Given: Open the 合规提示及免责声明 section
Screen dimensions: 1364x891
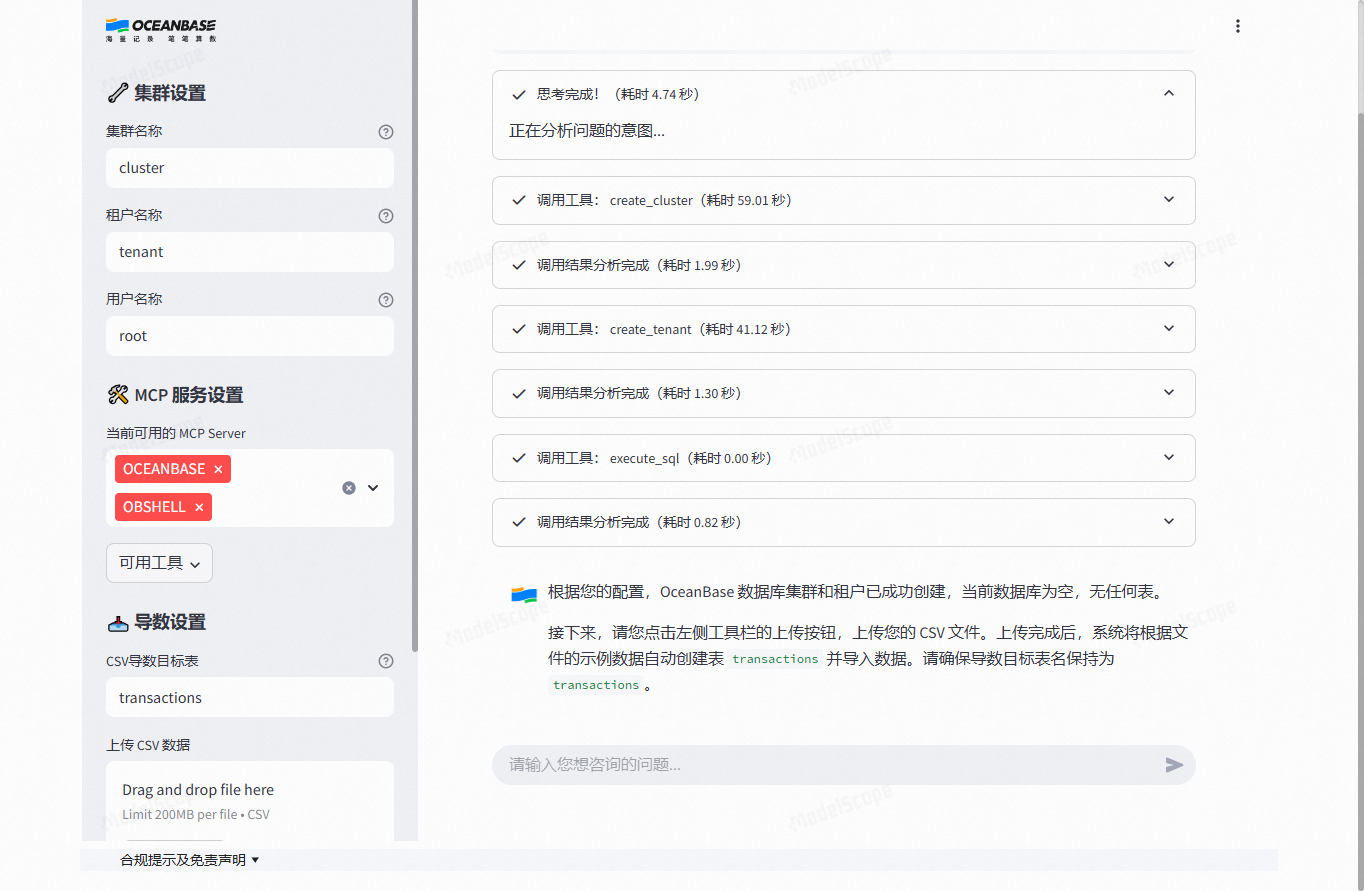Looking at the screenshot, I should coord(190,858).
